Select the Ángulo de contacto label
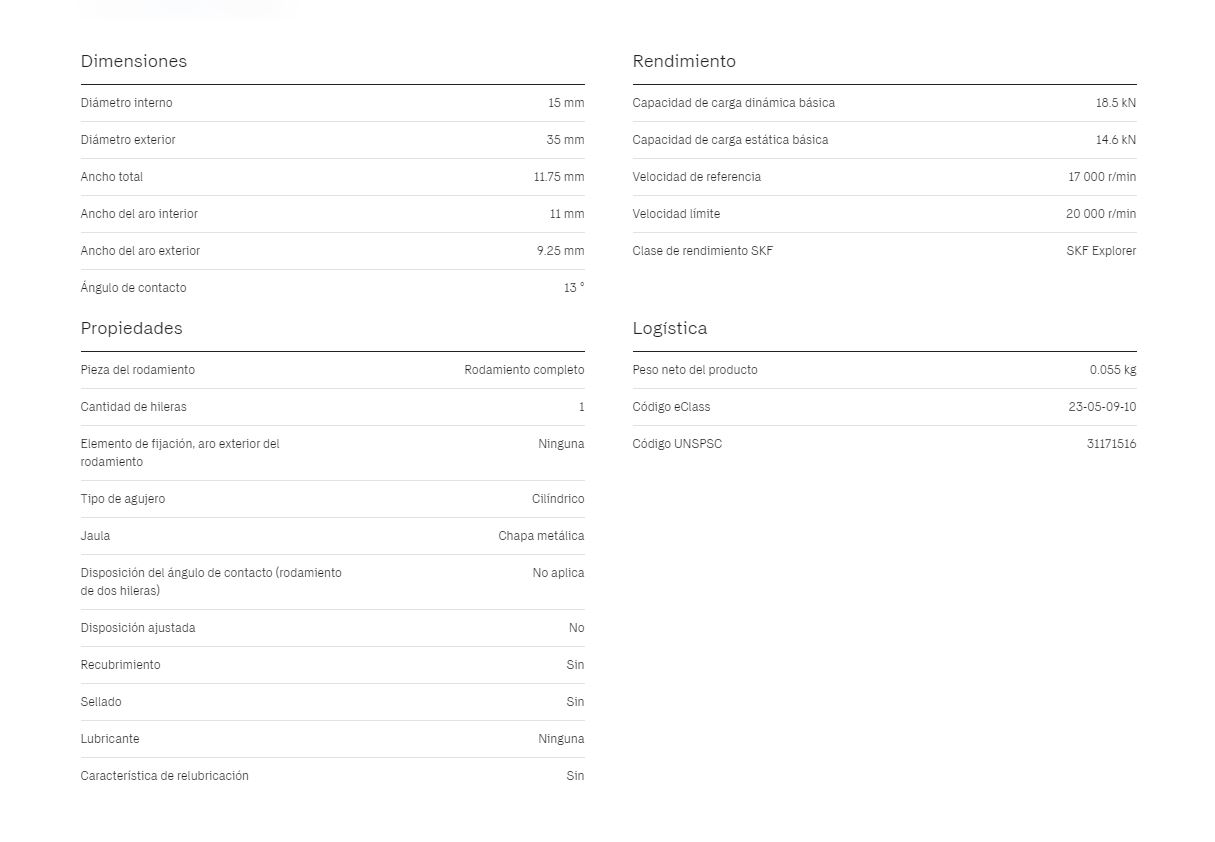The width and height of the screenshot is (1215, 842). (133, 288)
